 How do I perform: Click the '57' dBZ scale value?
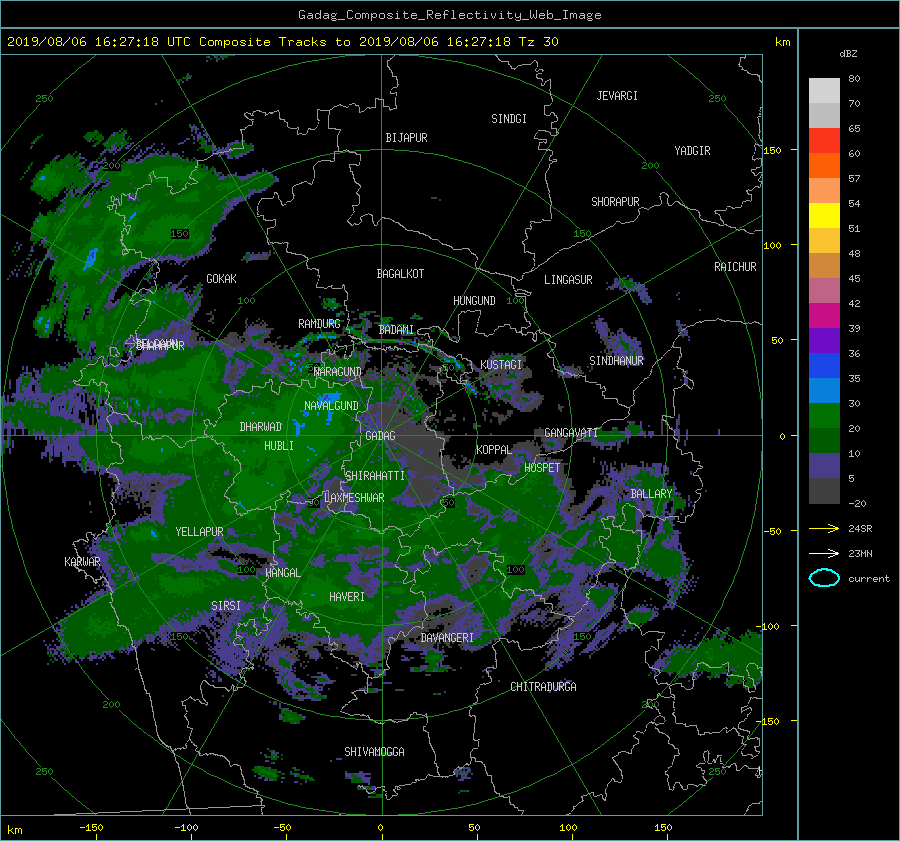tap(854, 179)
